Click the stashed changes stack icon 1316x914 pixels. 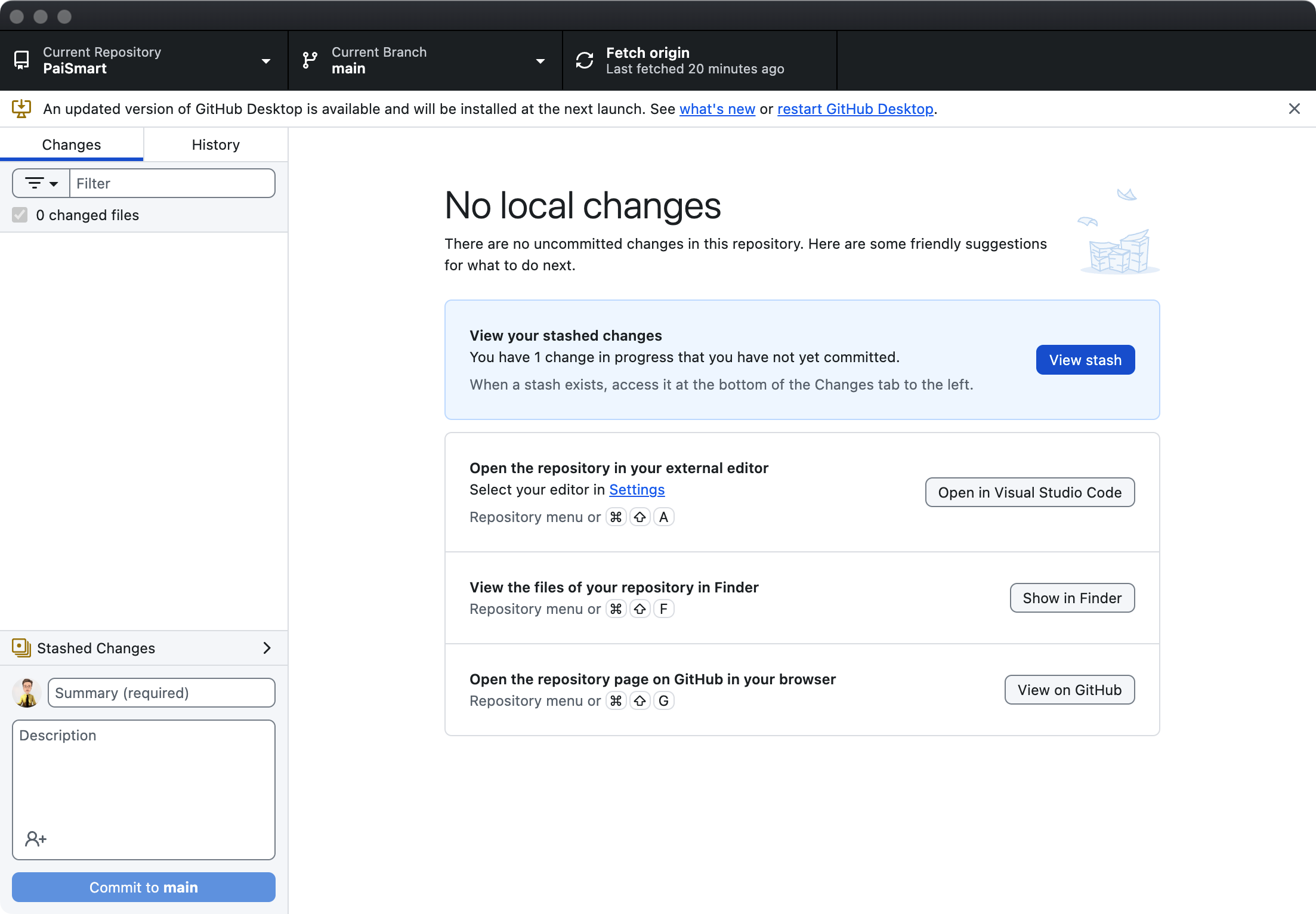(21, 648)
